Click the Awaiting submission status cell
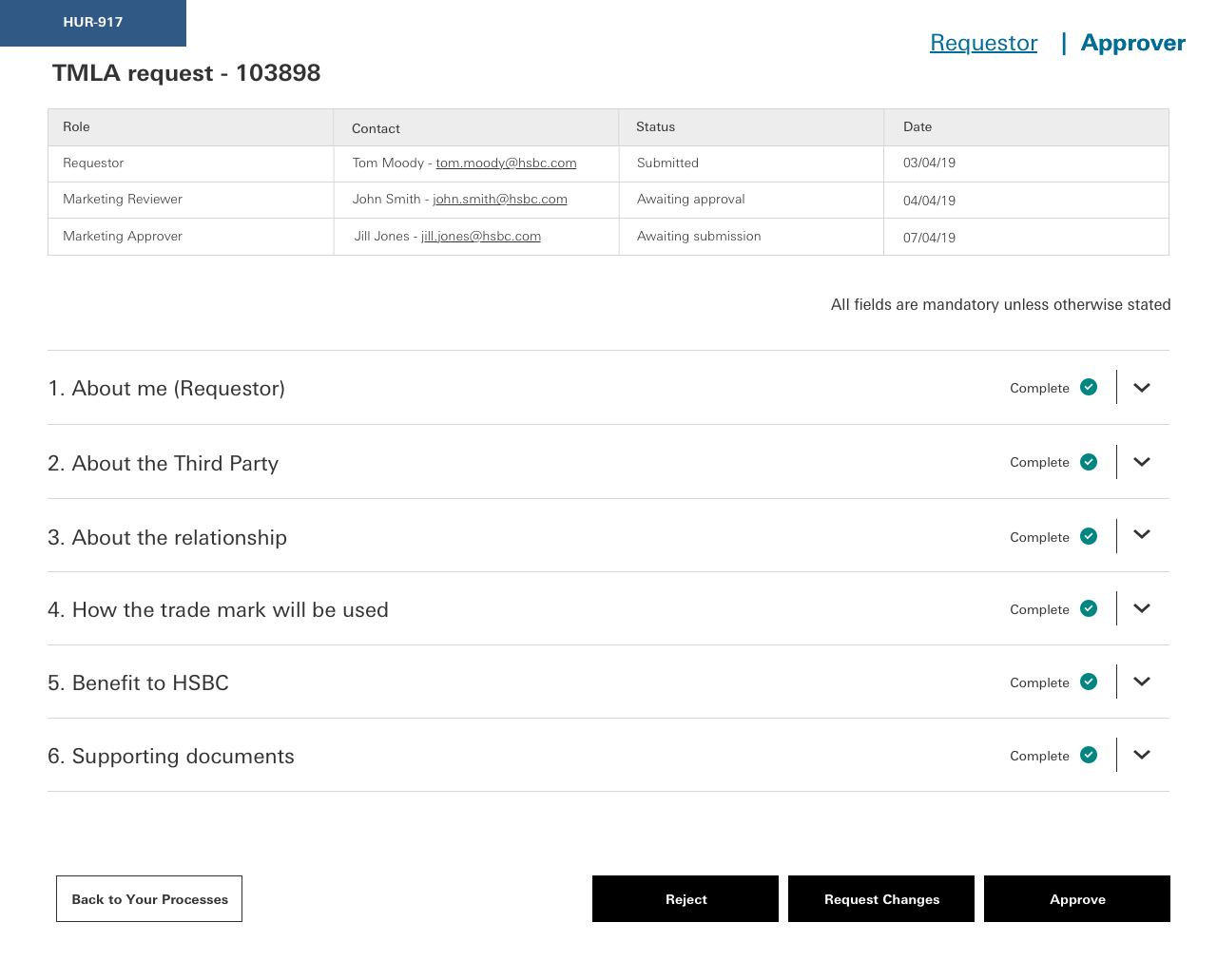The height and width of the screenshot is (980, 1217). [x=751, y=237]
